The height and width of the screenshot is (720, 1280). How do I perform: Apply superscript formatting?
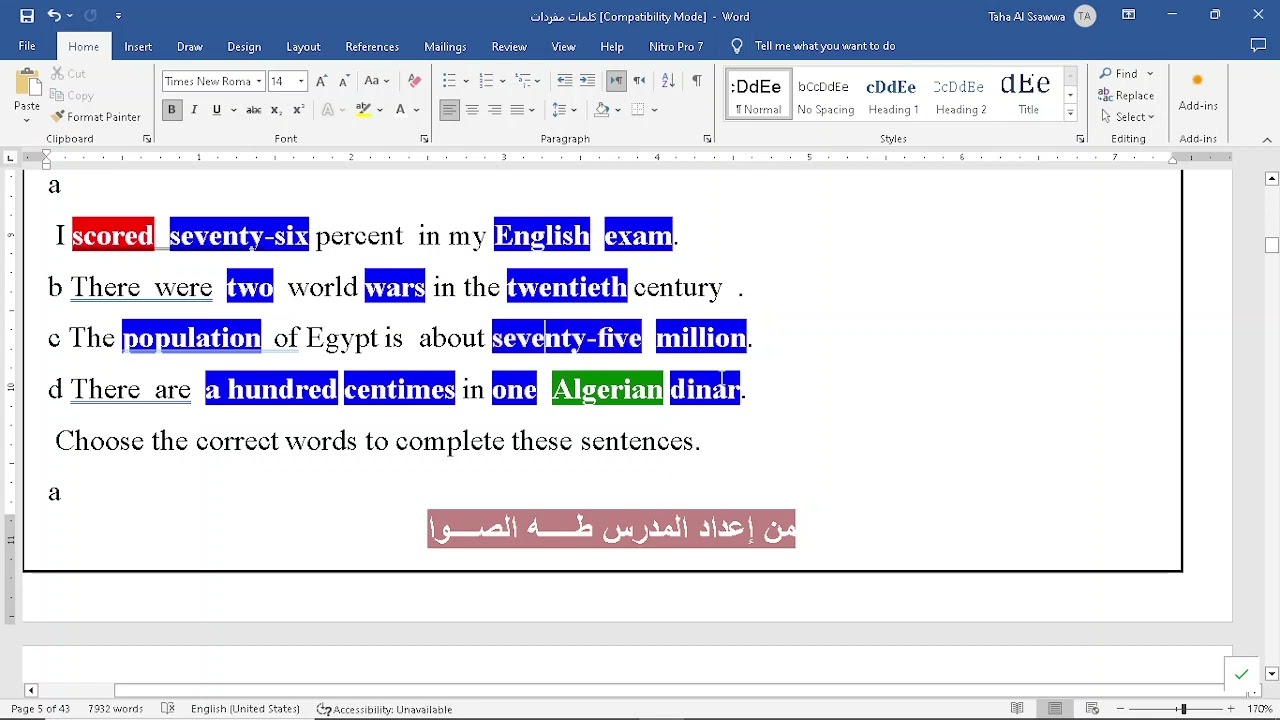(x=298, y=110)
